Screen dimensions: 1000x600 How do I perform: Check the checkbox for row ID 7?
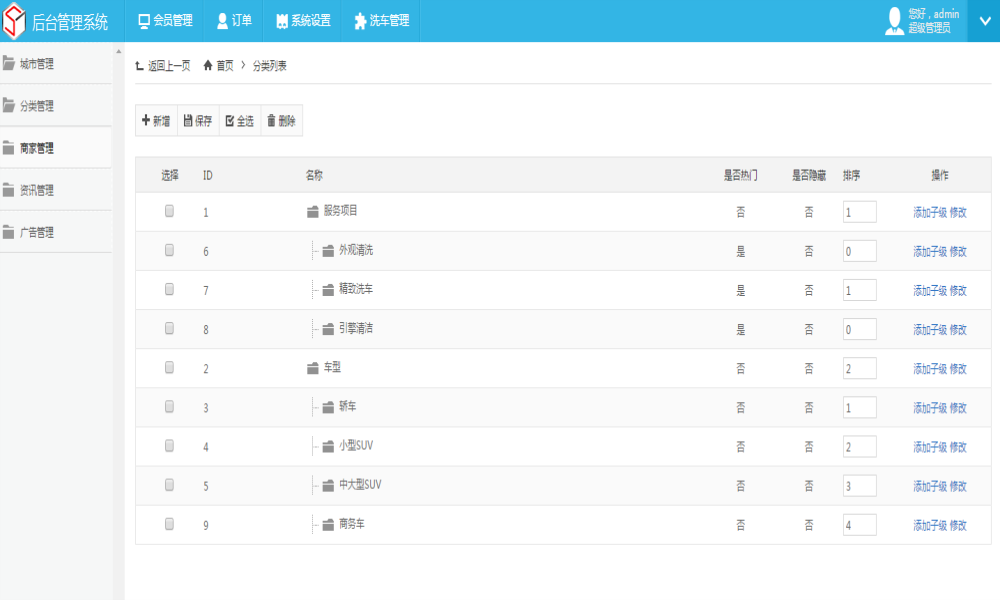pyautogui.click(x=169, y=289)
